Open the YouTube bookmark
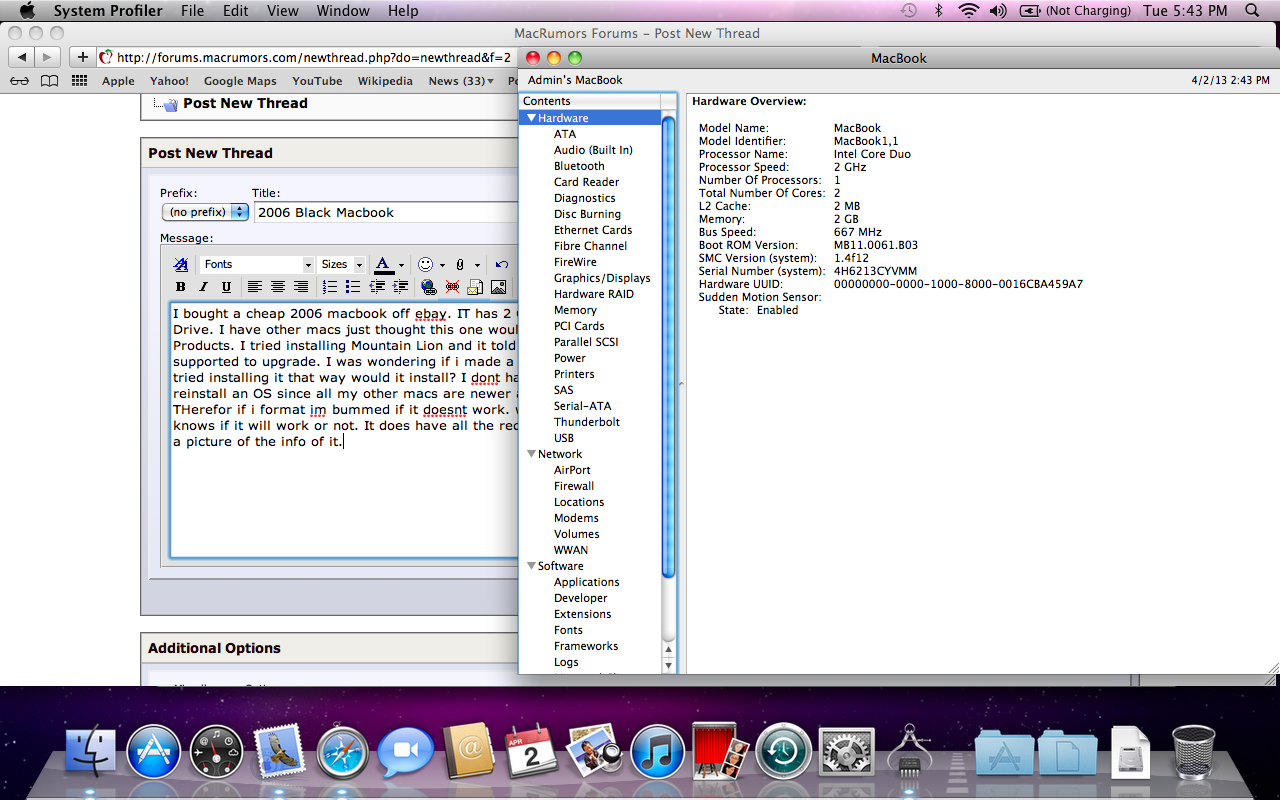Image resolution: width=1280 pixels, height=800 pixels. [x=317, y=81]
